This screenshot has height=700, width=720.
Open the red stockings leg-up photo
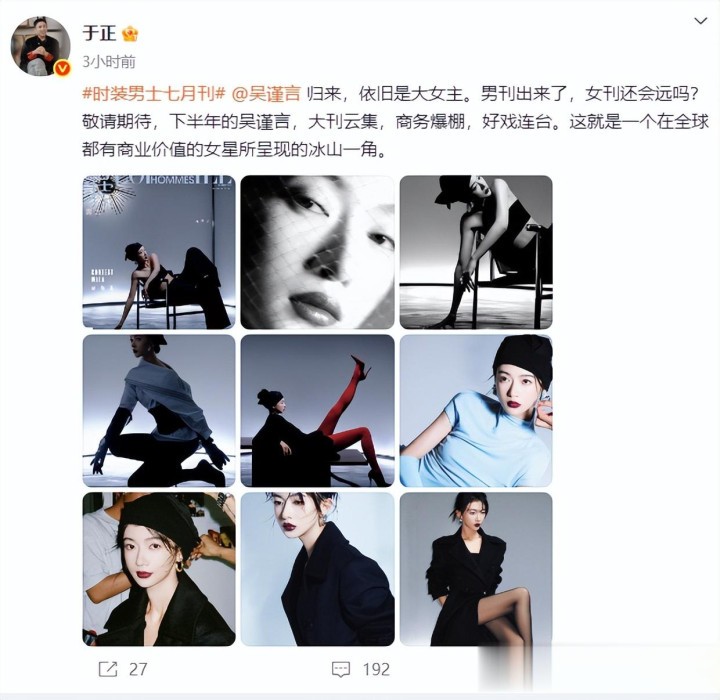(x=317, y=411)
